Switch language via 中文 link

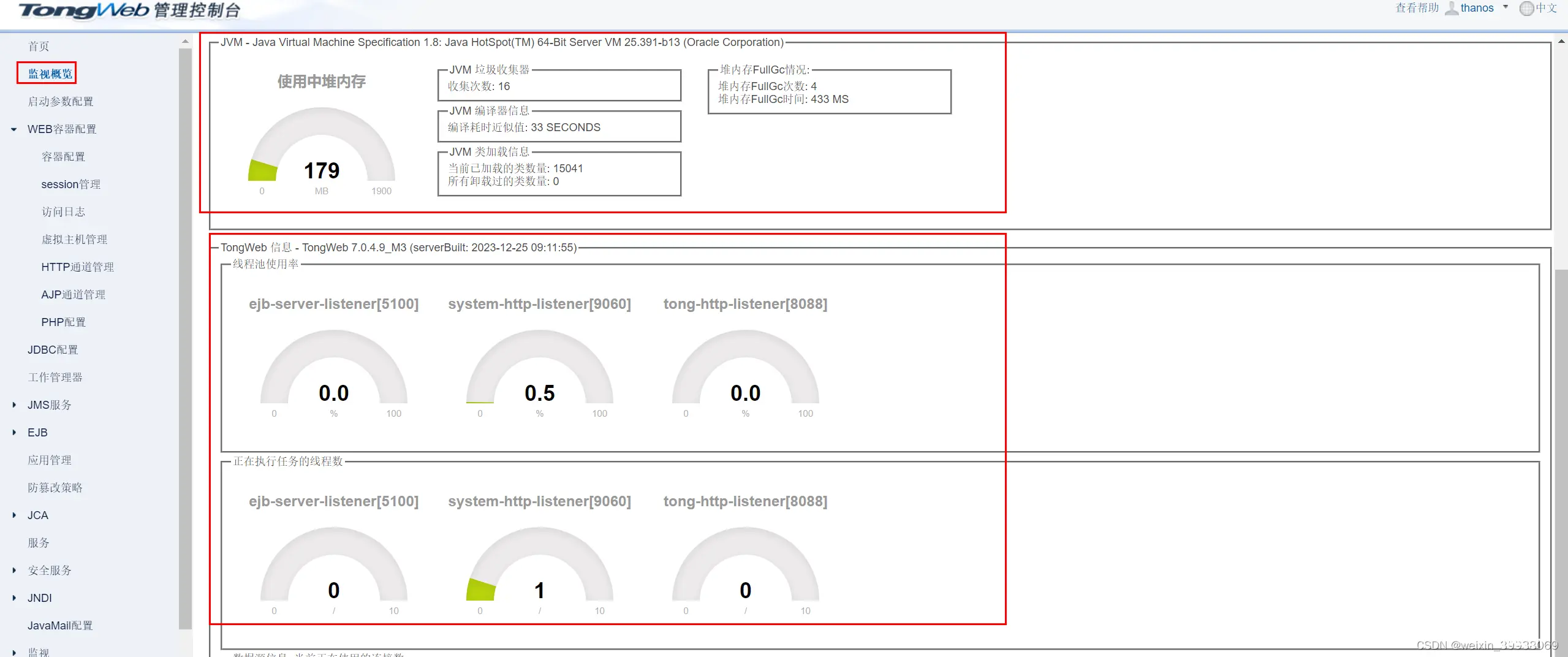[1546, 8]
